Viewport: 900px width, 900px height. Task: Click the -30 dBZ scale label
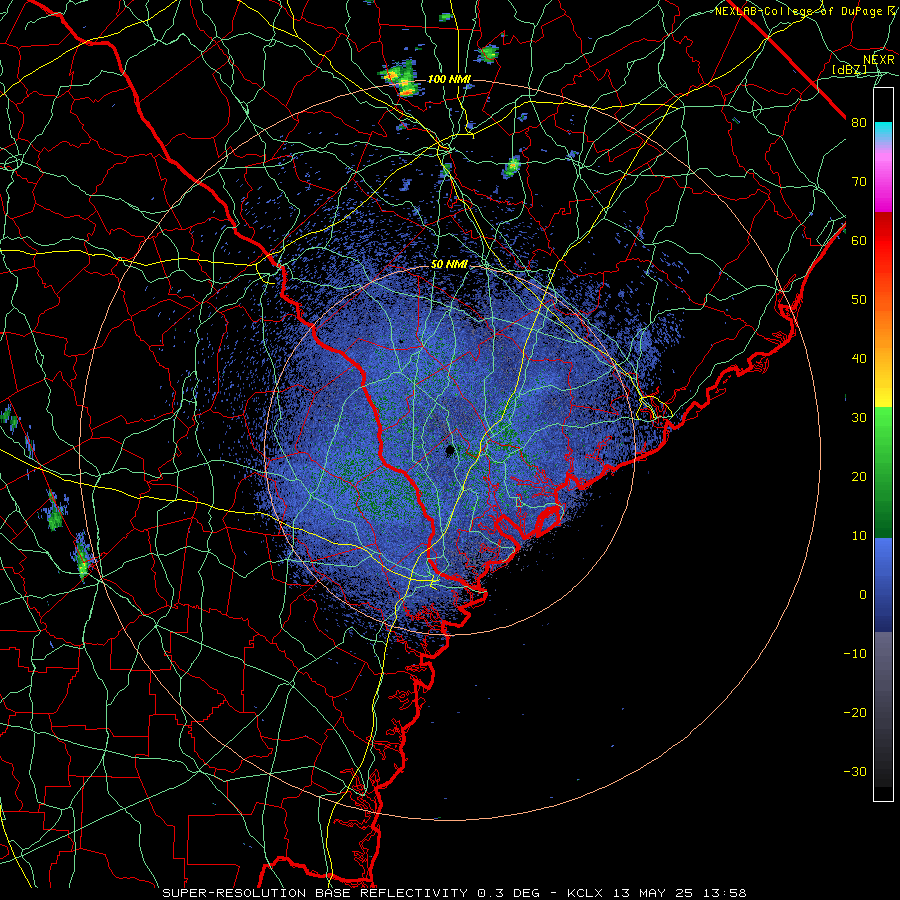(855, 771)
